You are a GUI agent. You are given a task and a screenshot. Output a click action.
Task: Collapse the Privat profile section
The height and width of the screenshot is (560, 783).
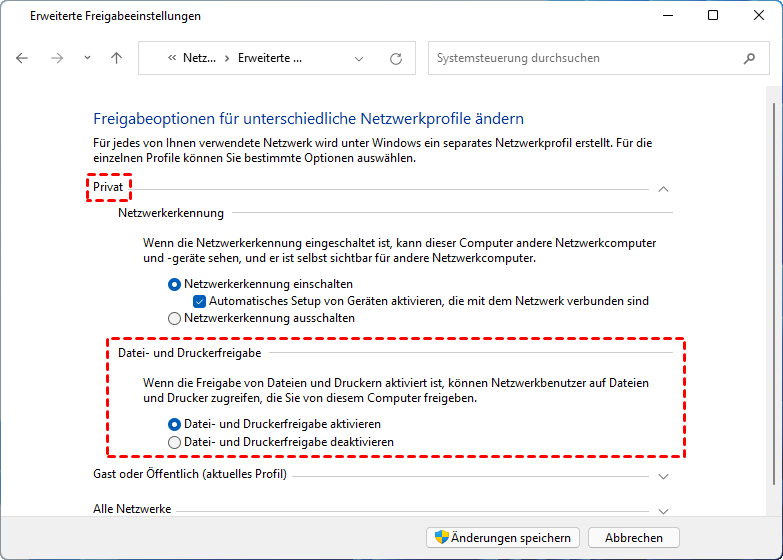pos(663,188)
